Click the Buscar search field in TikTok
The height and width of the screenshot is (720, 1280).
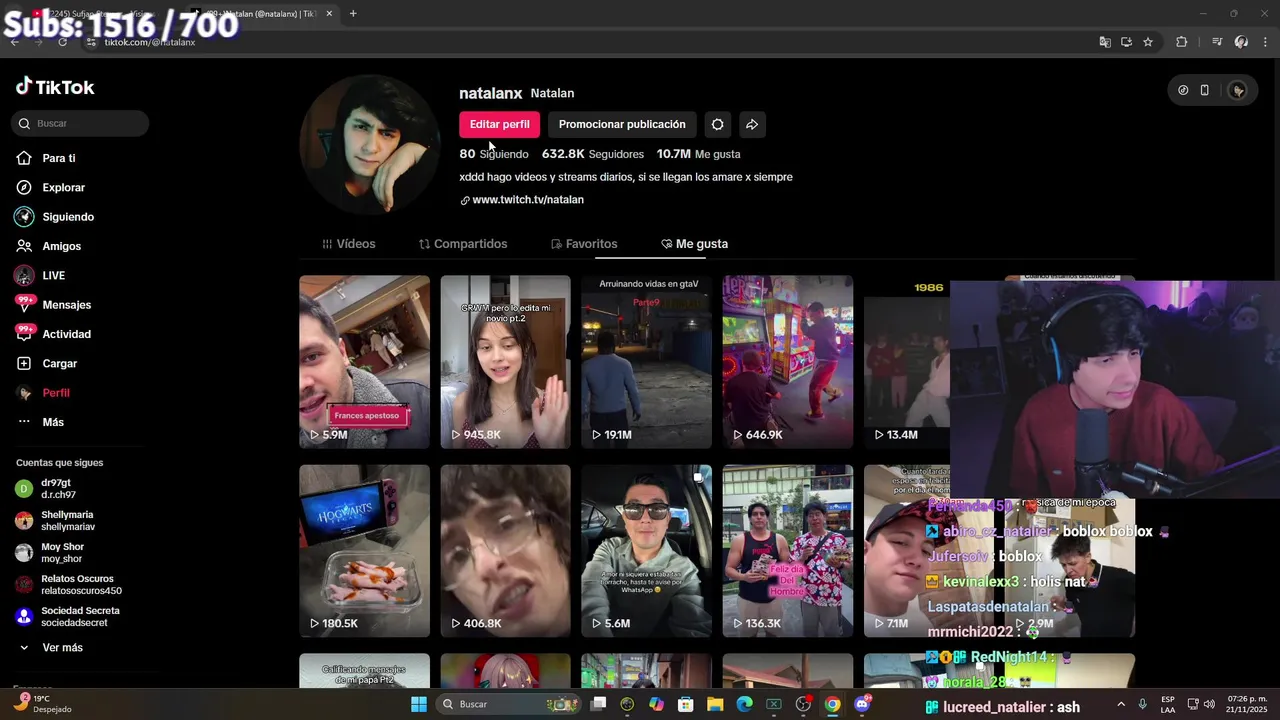80,123
